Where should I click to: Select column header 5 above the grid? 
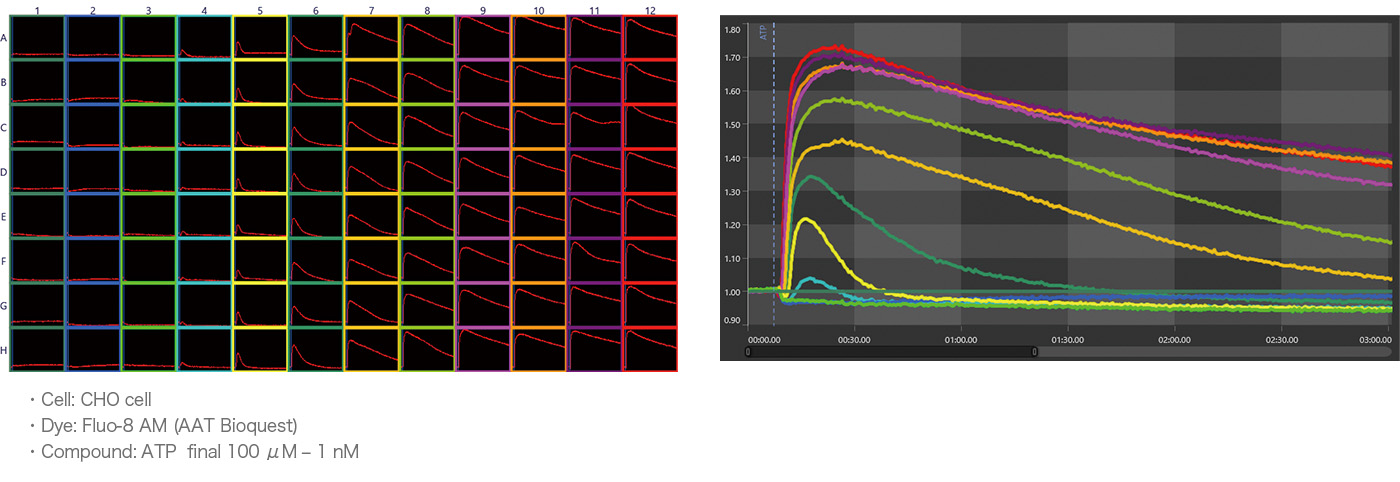[260, 9]
